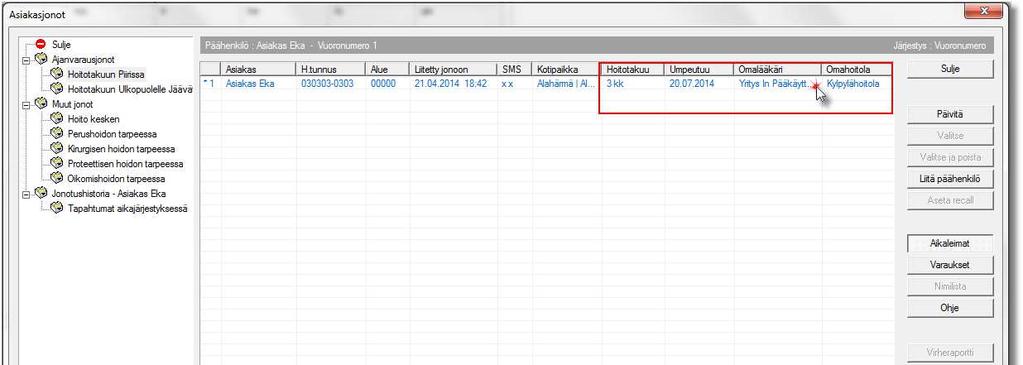
Task: Open Tapahtumat aikajärjestyksessä history
Action: [x=128, y=209]
